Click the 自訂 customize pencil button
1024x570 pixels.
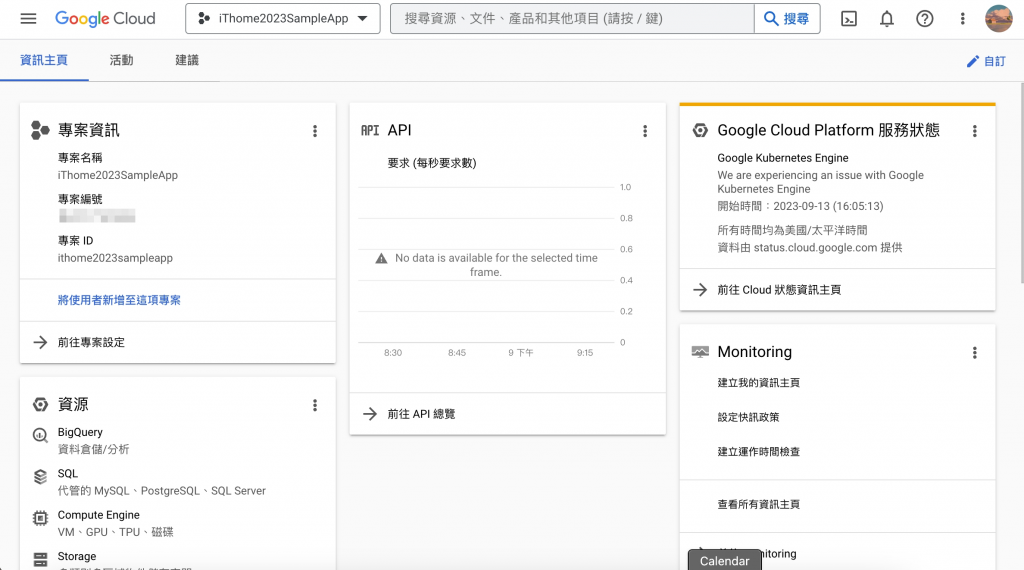[x=986, y=61]
